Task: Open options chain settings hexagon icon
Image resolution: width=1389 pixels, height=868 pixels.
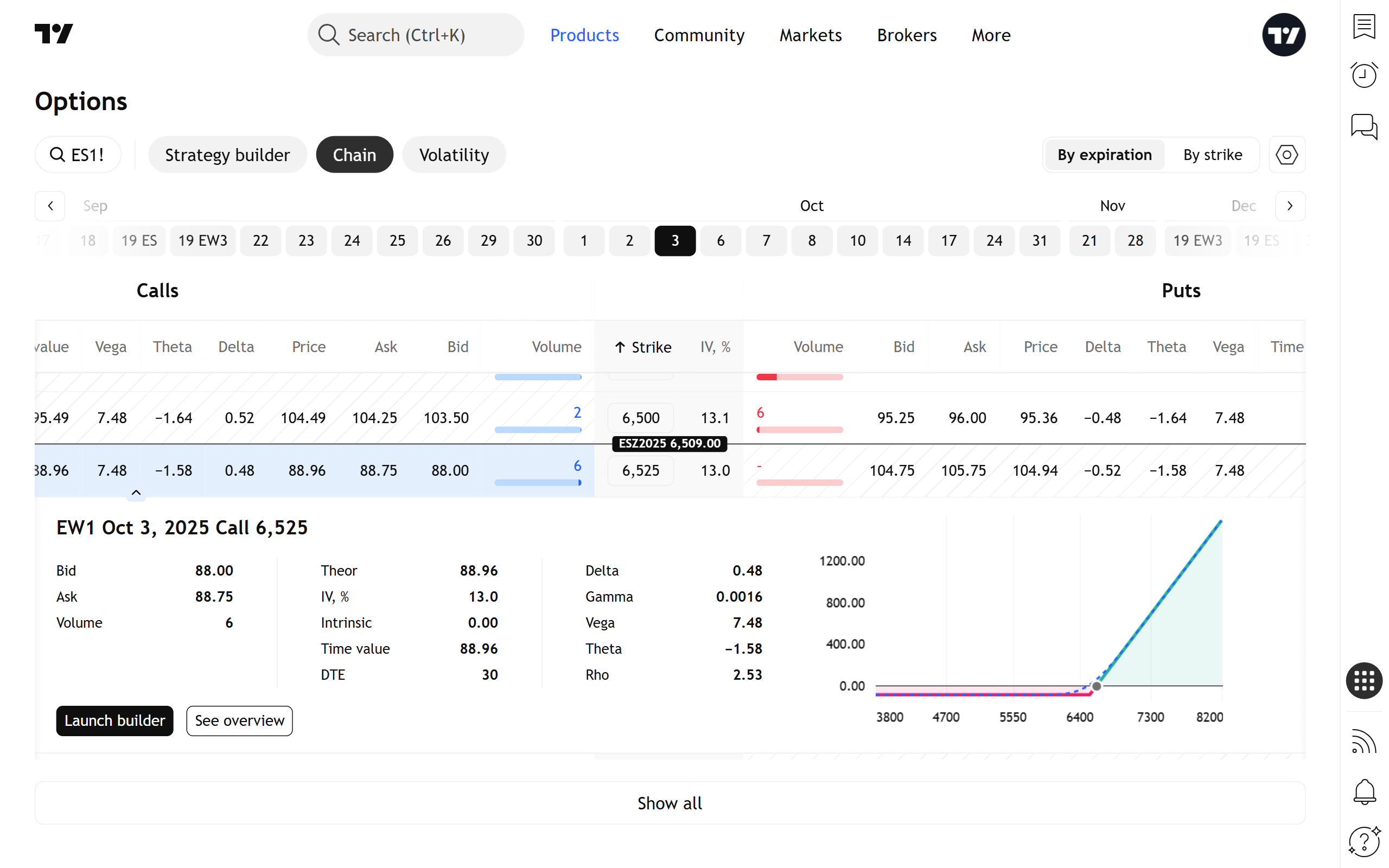Action: [x=1286, y=155]
